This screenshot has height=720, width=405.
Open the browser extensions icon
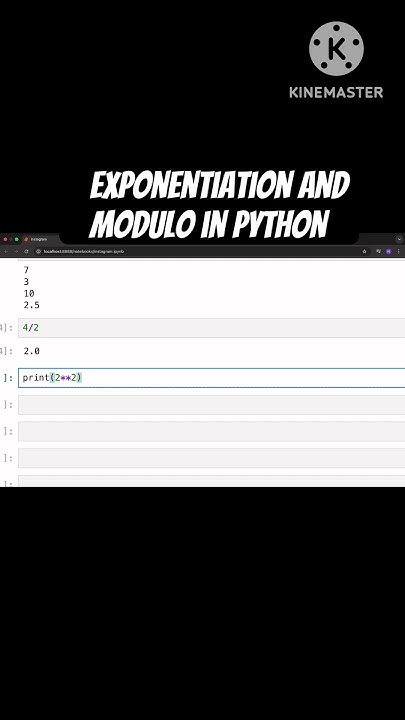[x=378, y=252]
